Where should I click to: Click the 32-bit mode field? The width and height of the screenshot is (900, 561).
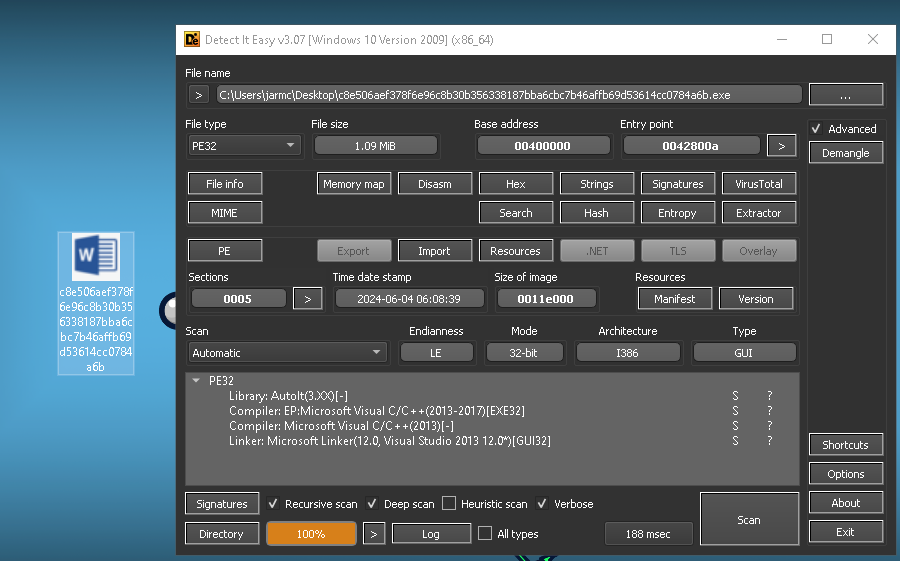(524, 353)
